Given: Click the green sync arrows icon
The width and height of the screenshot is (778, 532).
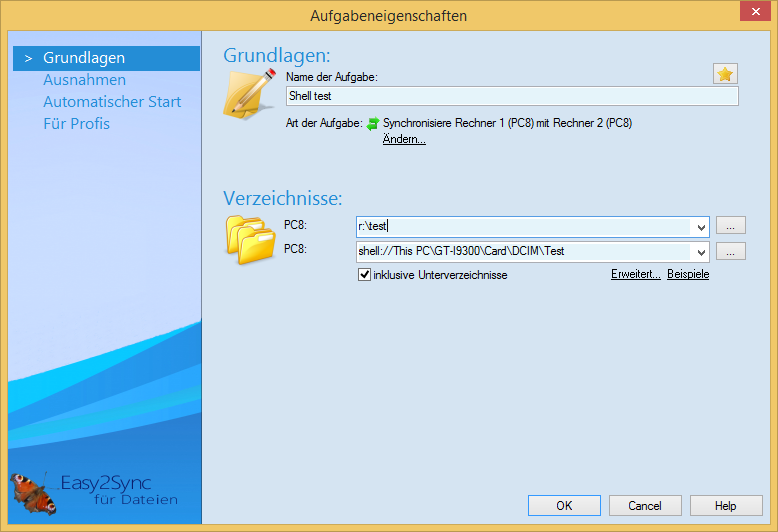Looking at the screenshot, I should pyautogui.click(x=373, y=124).
